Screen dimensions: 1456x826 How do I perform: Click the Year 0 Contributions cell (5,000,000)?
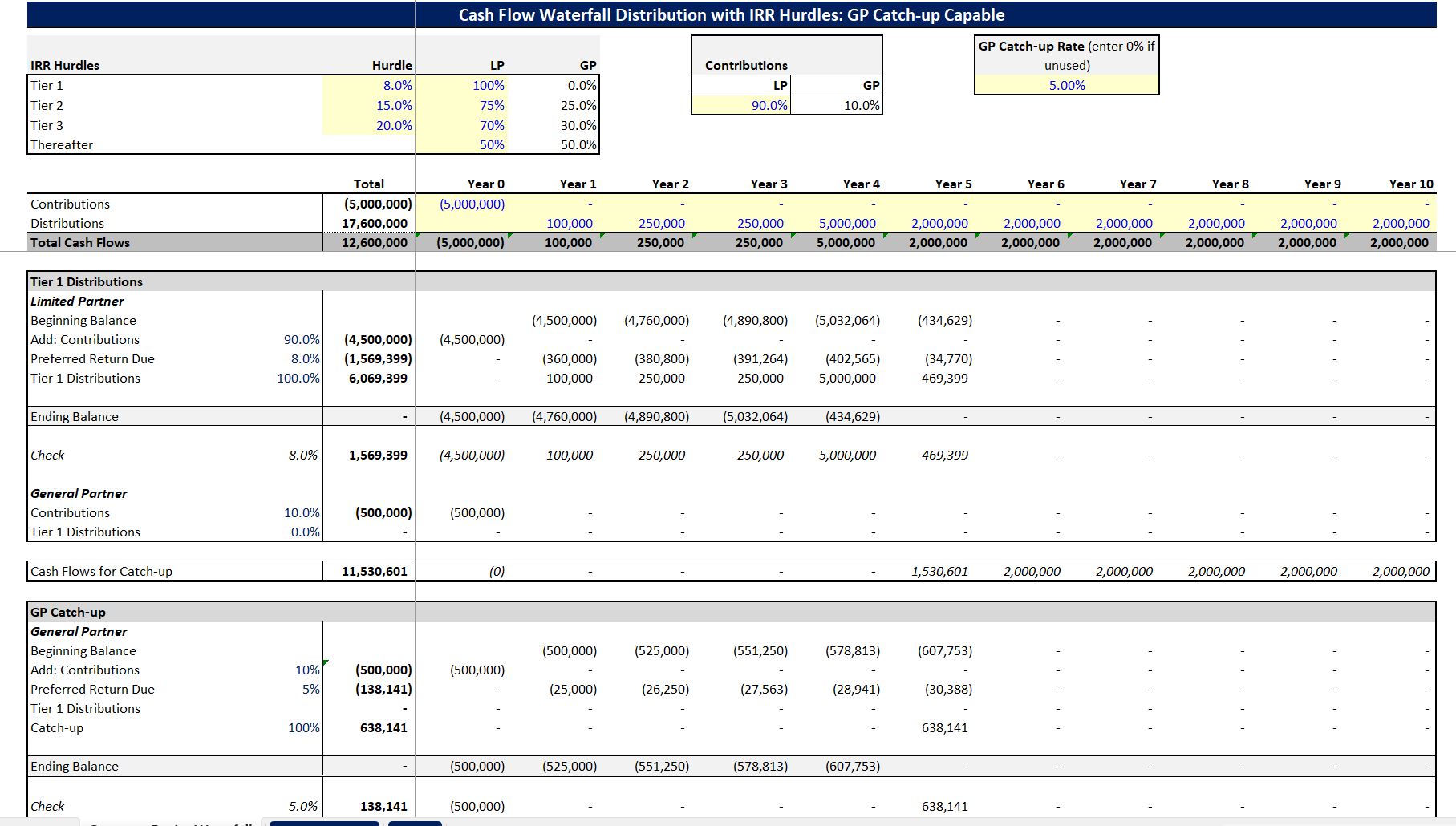pyautogui.click(x=472, y=204)
